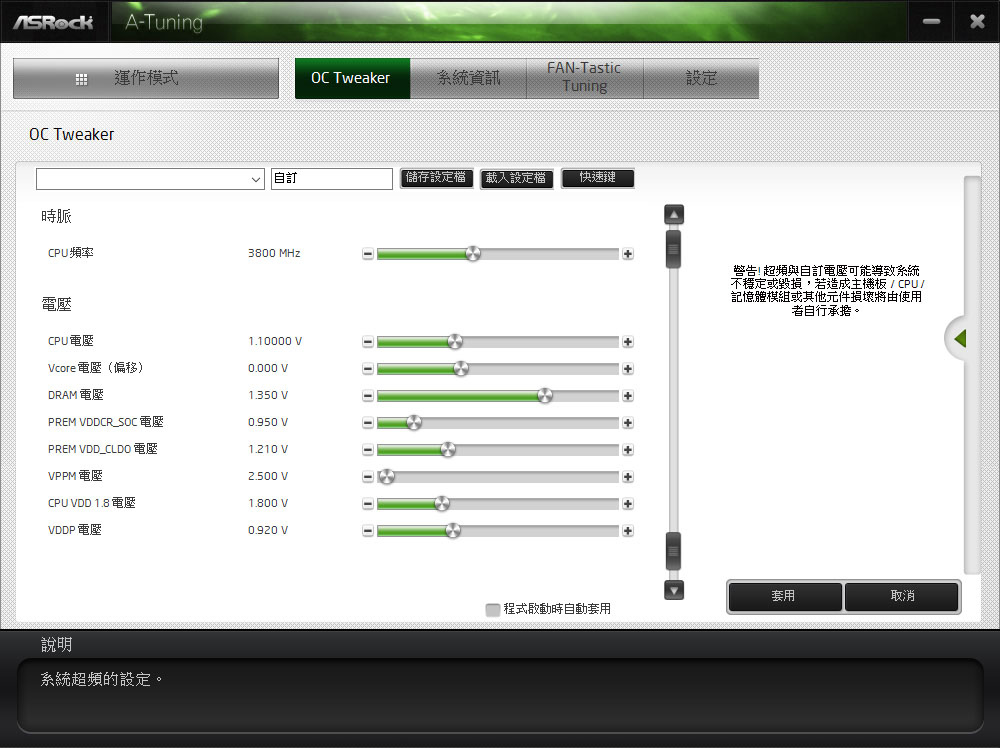Raise CPU VDD 1.8電壓 with plus icon
The height and width of the screenshot is (748, 1000).
click(628, 504)
